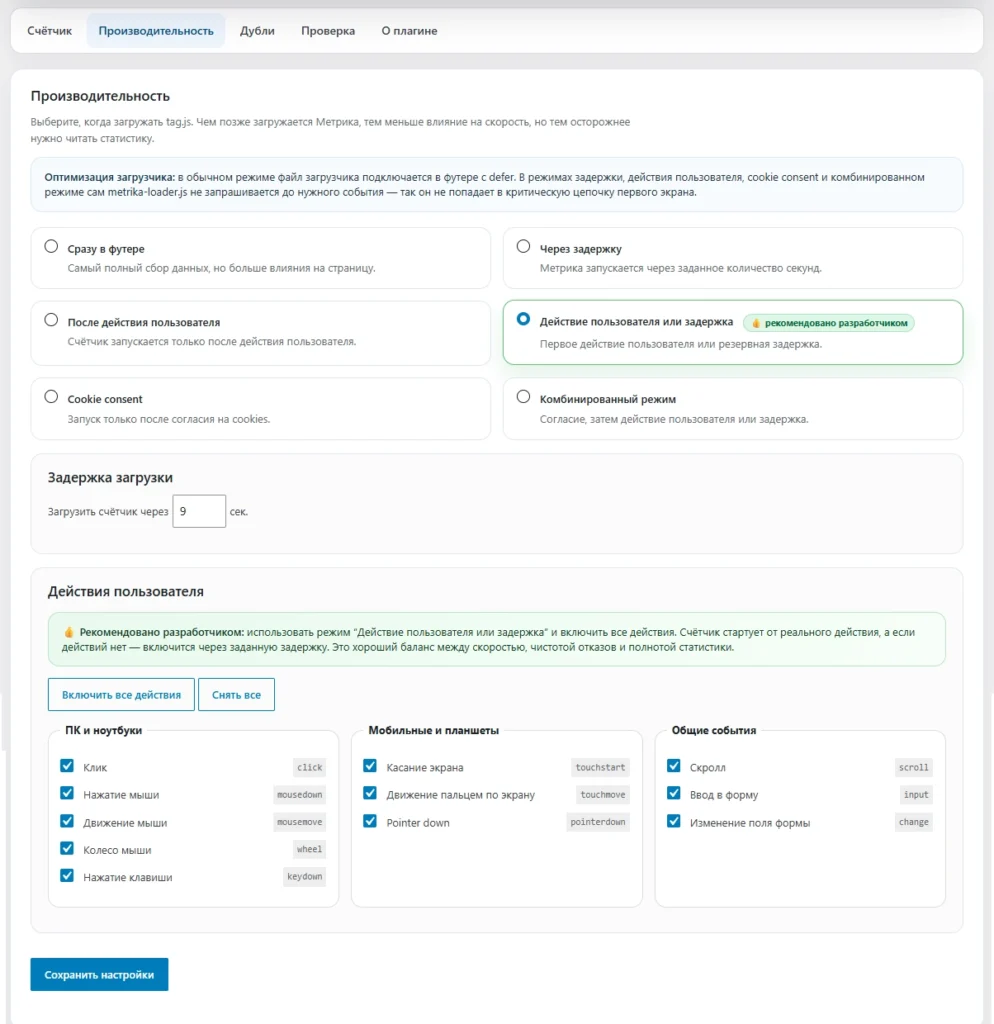The width and height of the screenshot is (994, 1024).
Task: Toggle Движение пальцем по экрану checkbox
Action: tap(370, 793)
